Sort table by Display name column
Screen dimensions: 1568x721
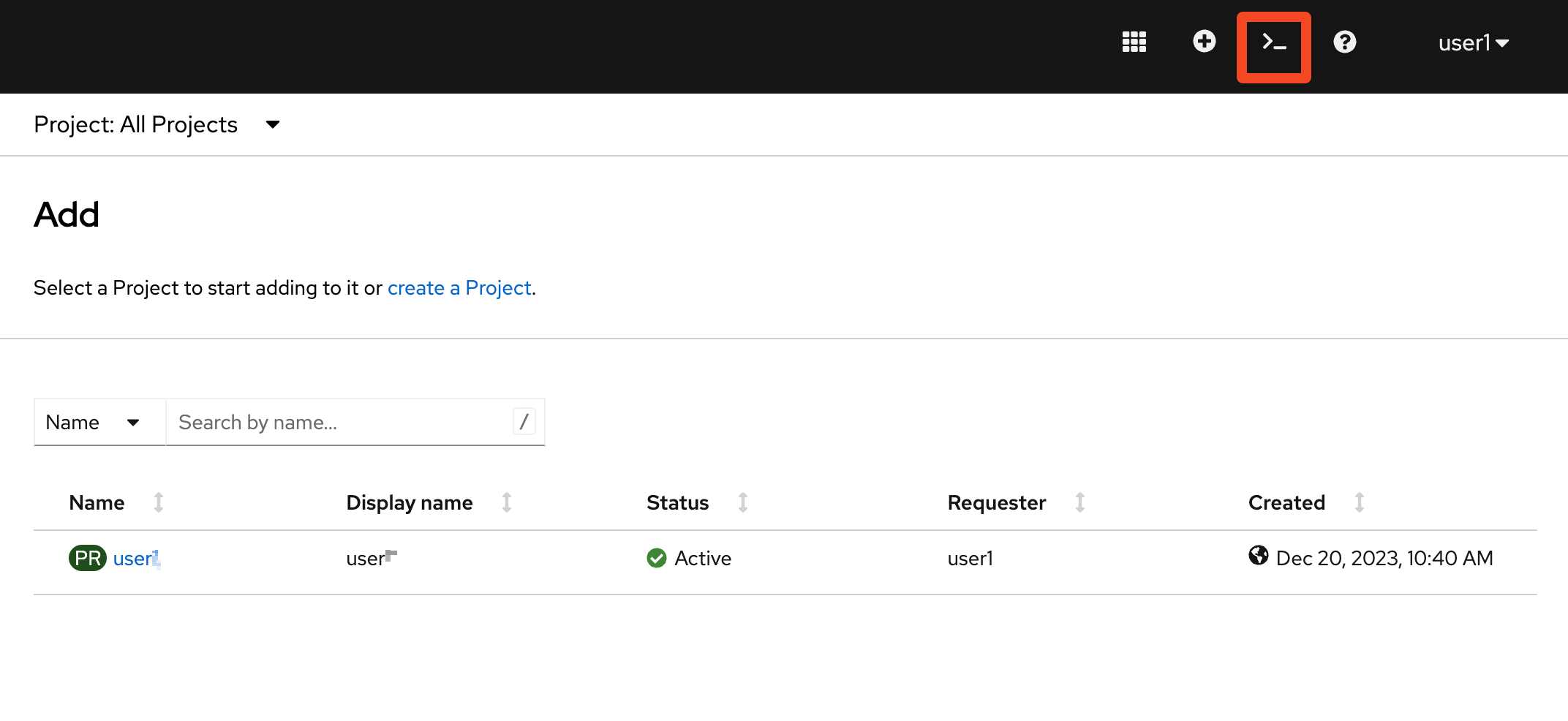pyautogui.click(x=409, y=502)
